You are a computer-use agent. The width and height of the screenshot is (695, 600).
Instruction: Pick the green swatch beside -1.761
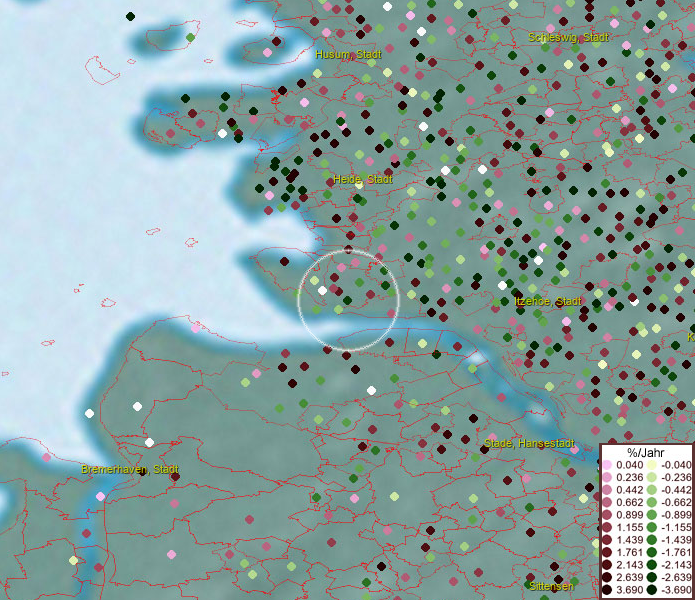652,553
